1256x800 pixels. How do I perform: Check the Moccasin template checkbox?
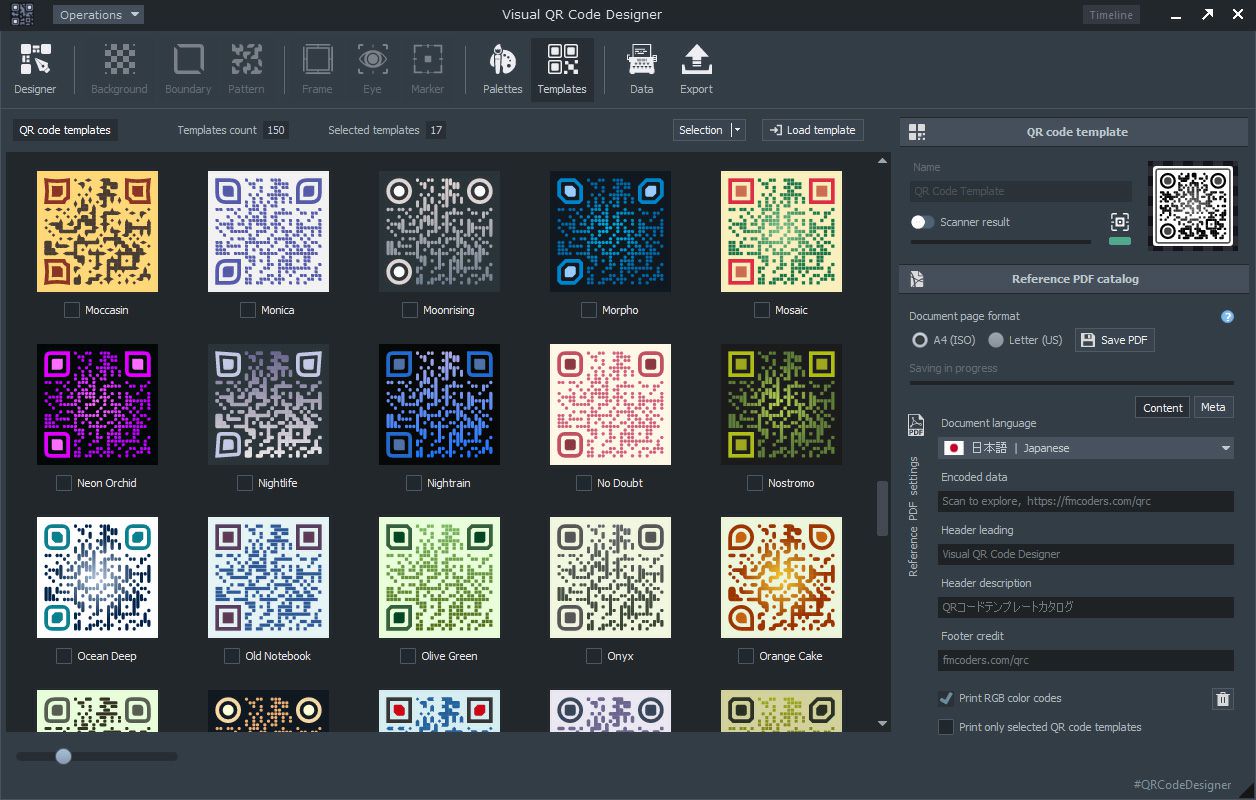pyautogui.click(x=72, y=310)
